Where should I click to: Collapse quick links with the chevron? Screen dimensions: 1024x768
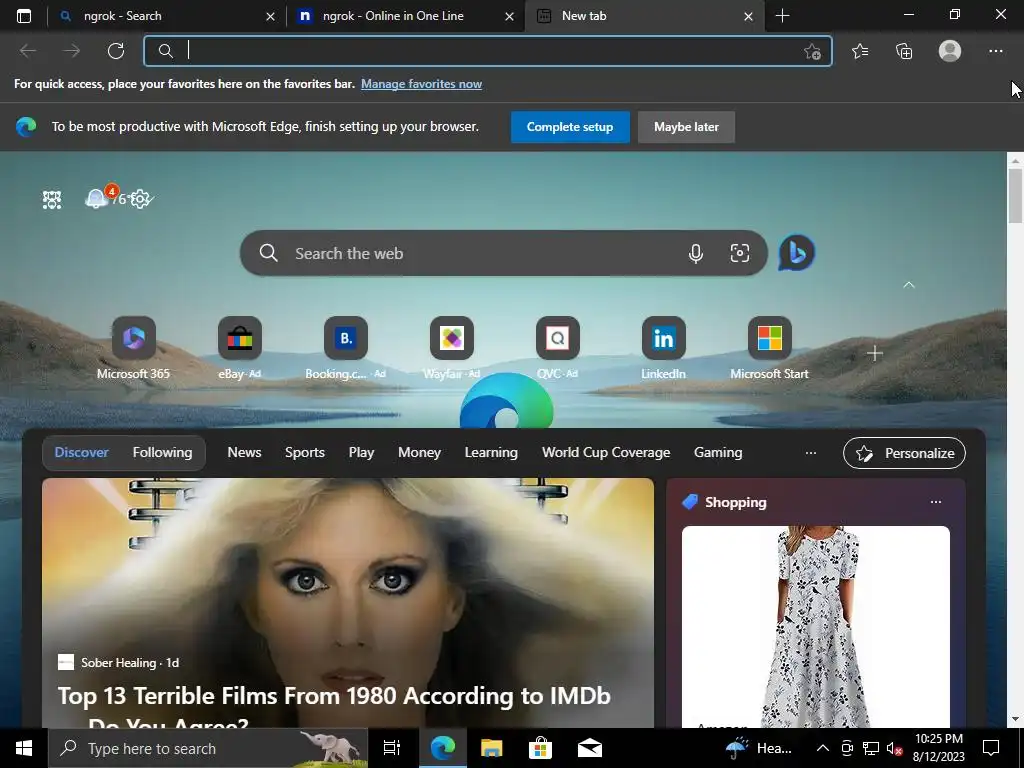tap(909, 285)
